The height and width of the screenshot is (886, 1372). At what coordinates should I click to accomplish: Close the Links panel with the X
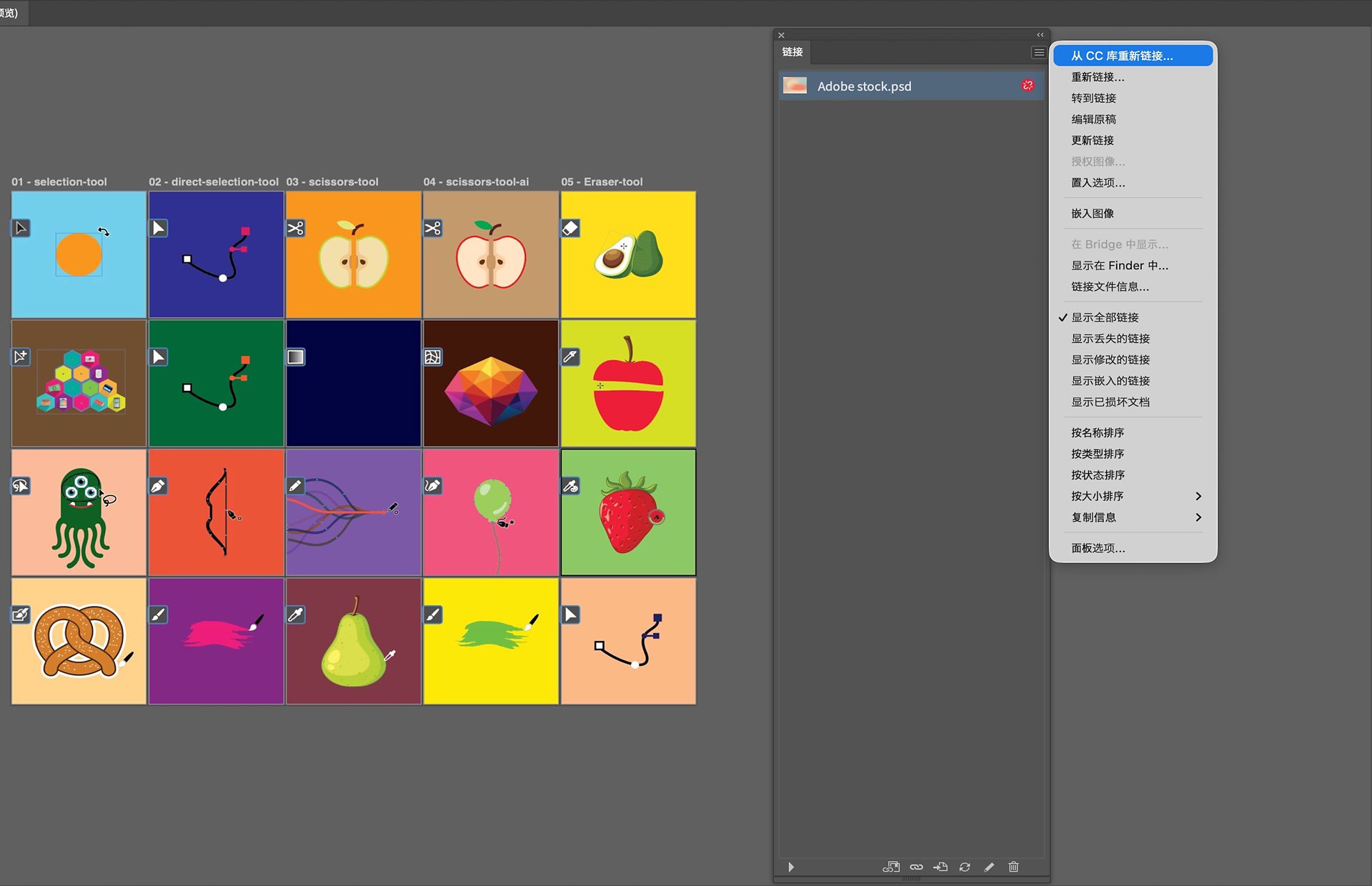tap(782, 35)
